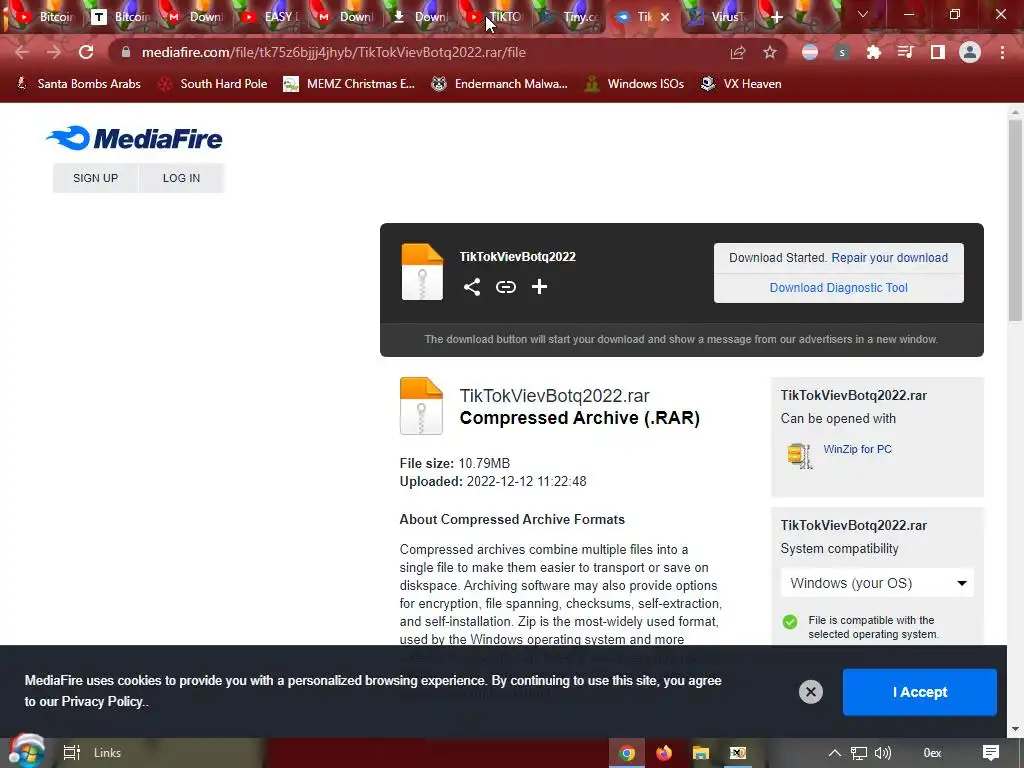Open MEMZ Christmas bookmark

[349, 84]
